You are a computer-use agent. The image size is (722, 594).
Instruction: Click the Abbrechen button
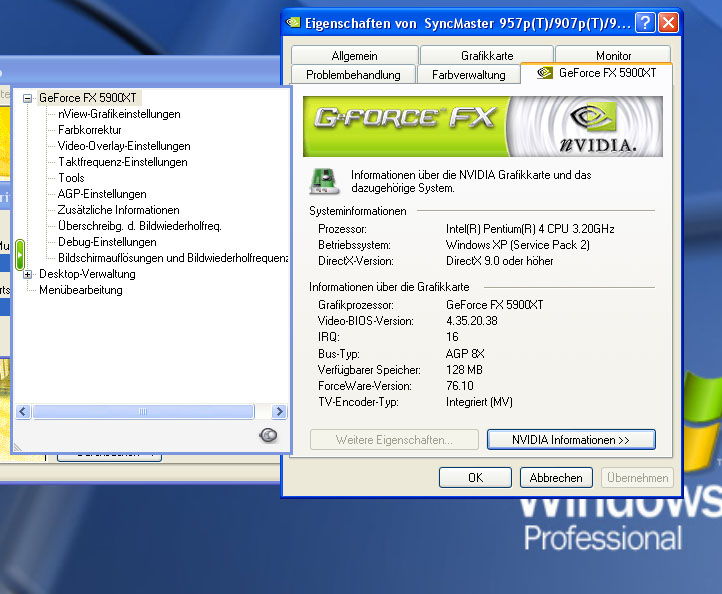tap(556, 478)
